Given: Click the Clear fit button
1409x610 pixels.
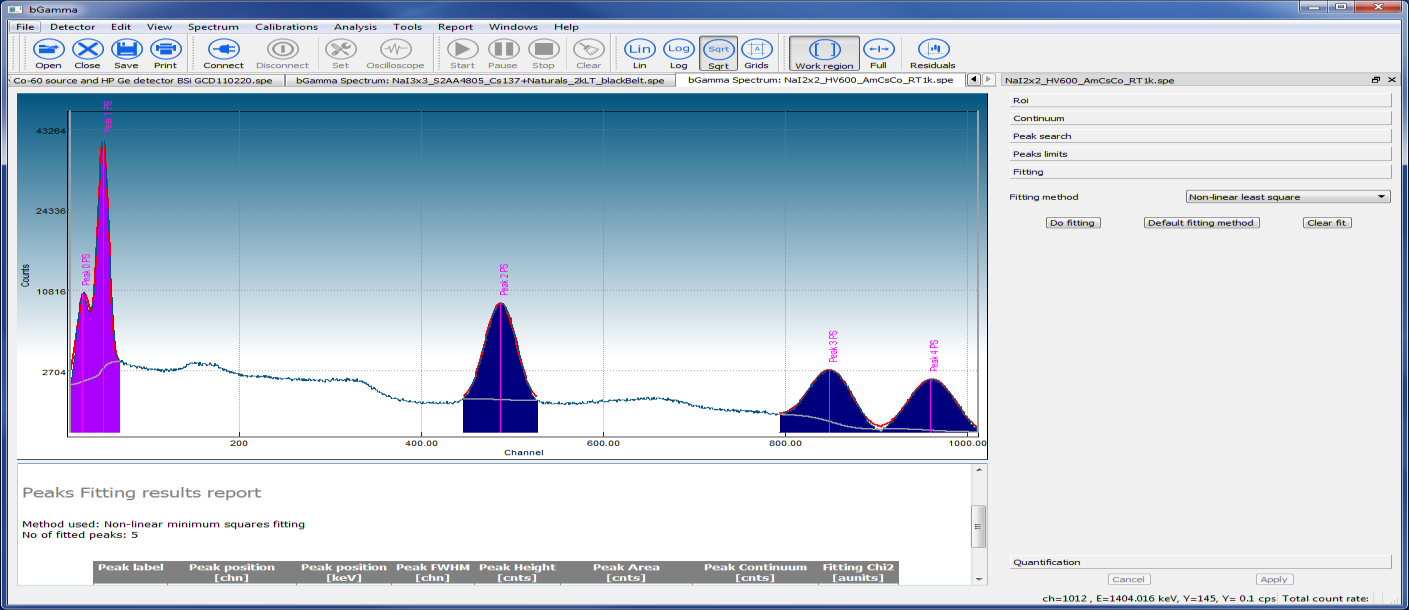Looking at the screenshot, I should 1327,223.
